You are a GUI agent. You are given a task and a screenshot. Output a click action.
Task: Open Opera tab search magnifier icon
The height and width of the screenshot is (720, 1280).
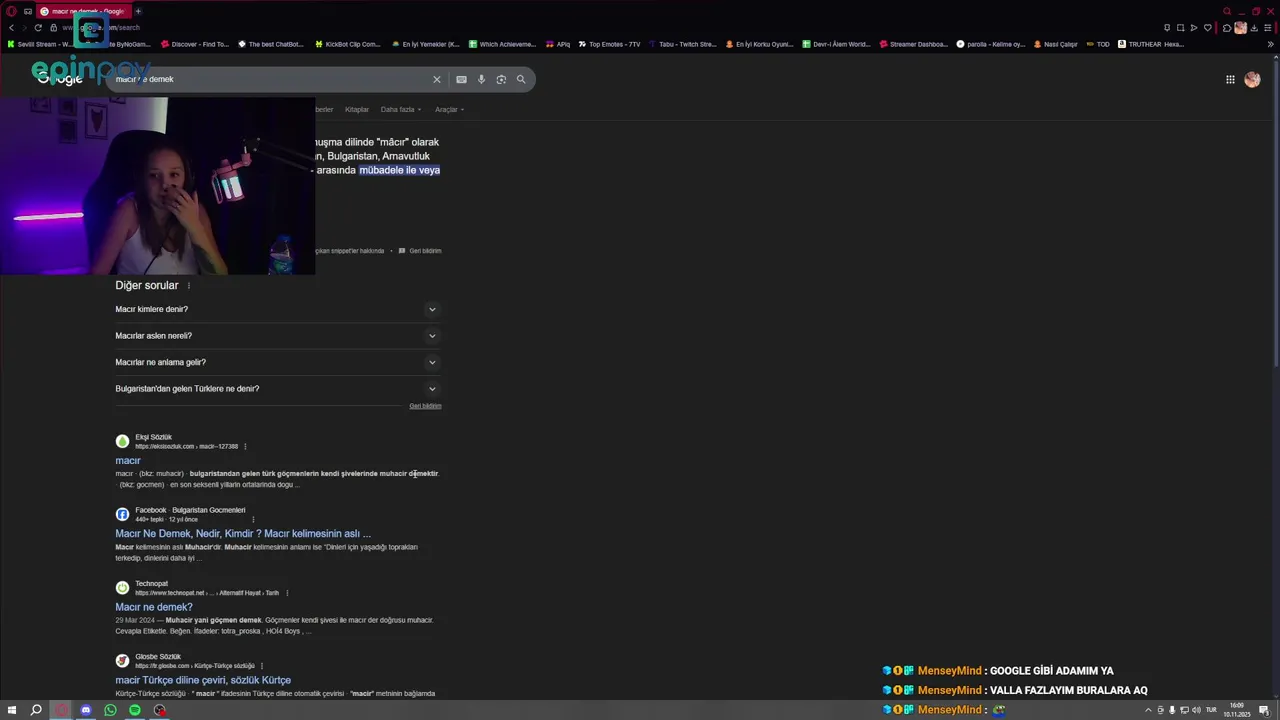pos(1227,11)
